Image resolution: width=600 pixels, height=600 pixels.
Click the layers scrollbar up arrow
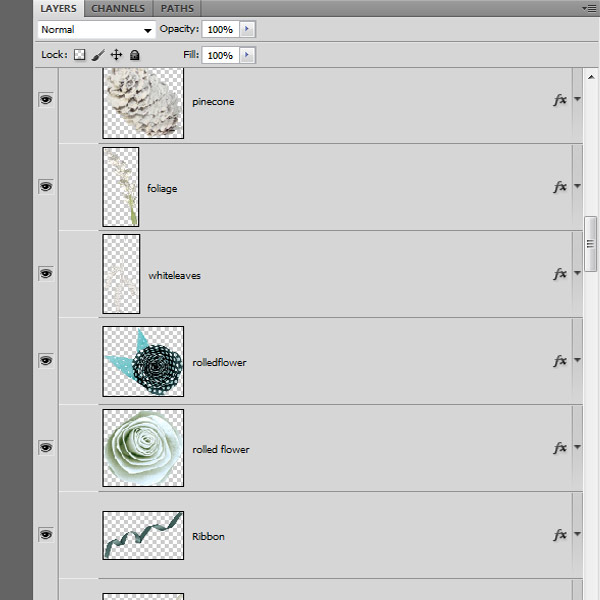591,77
